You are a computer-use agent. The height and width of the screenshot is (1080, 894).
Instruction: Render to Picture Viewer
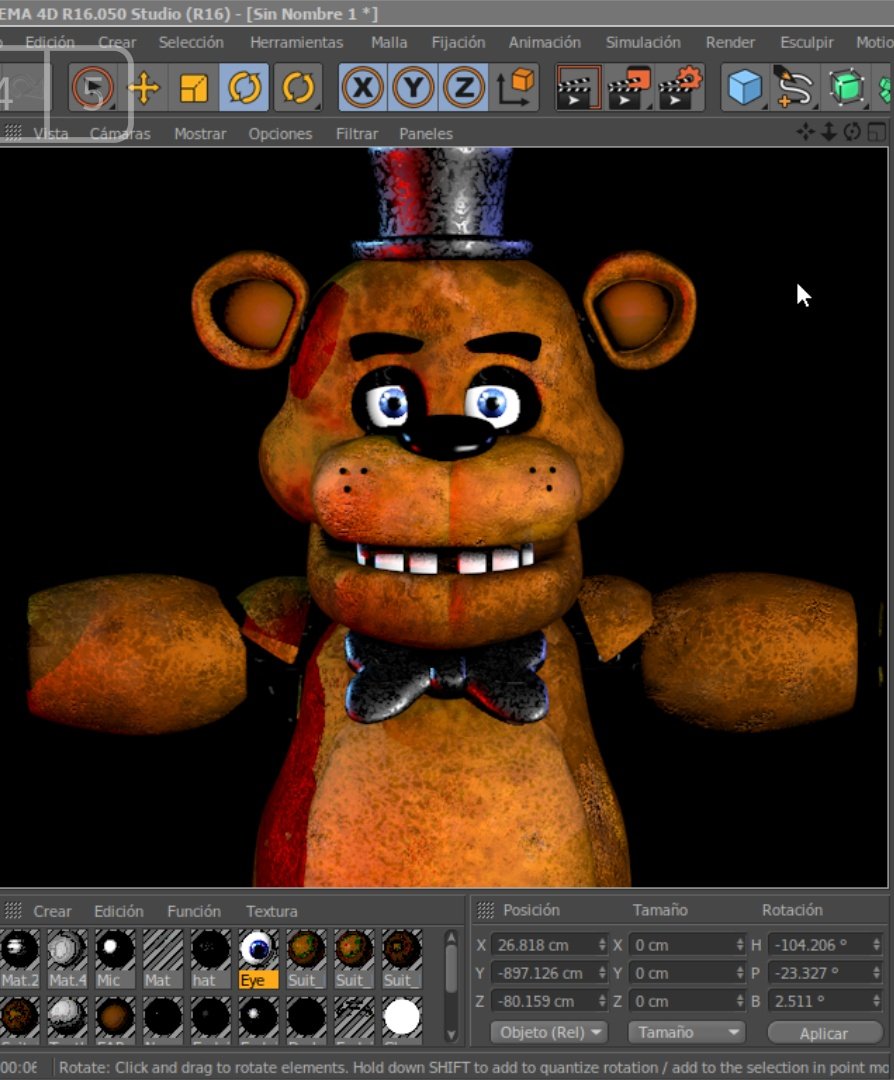629,88
